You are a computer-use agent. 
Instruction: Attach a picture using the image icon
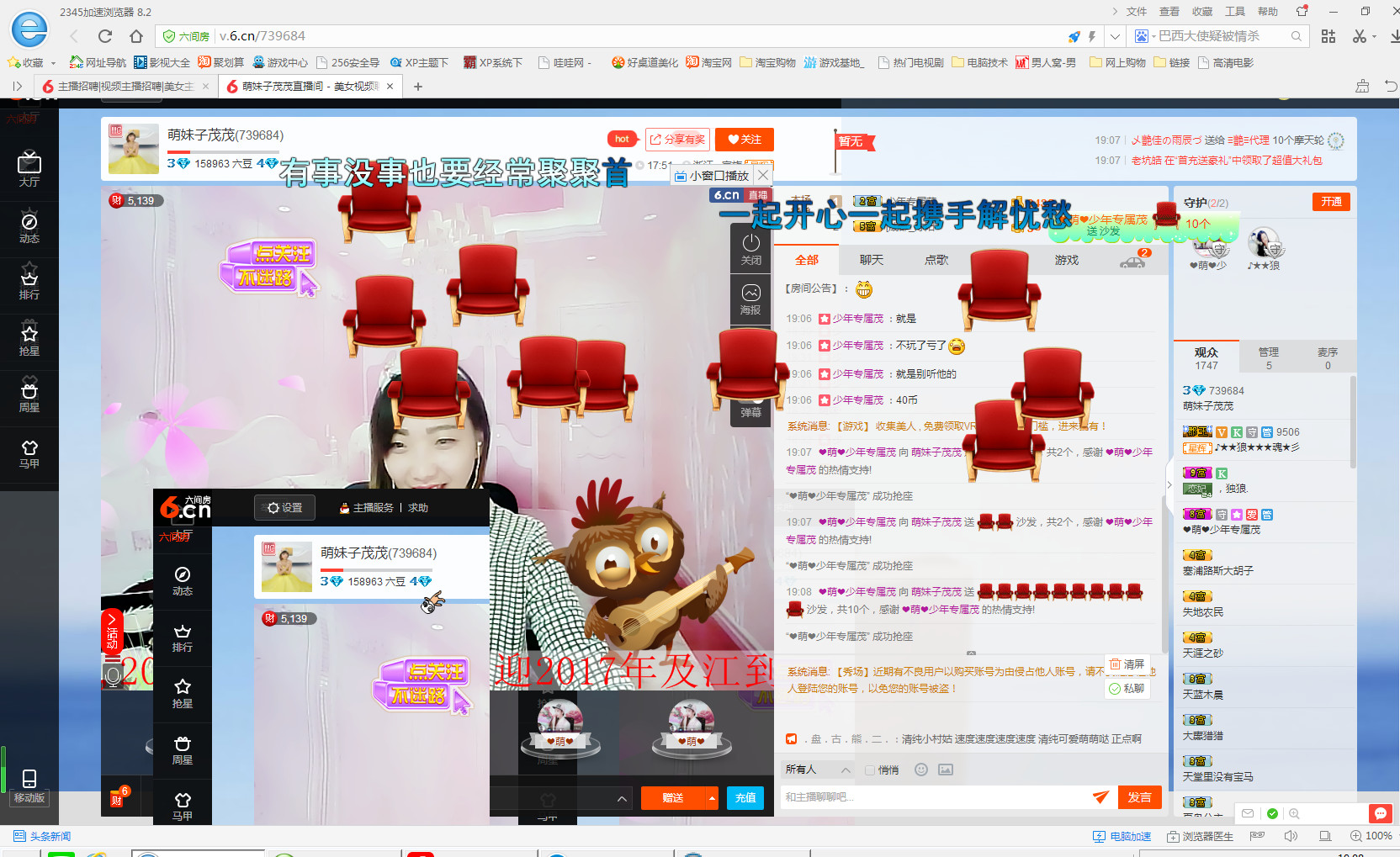point(946,770)
